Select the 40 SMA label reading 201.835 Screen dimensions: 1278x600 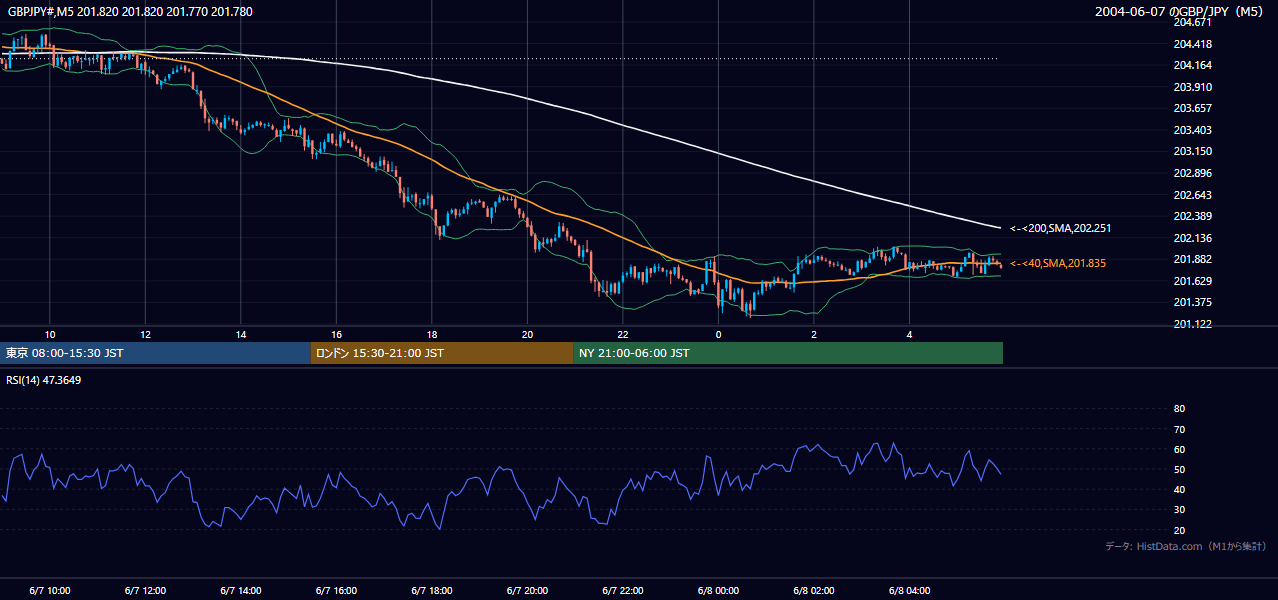[x=1057, y=263]
